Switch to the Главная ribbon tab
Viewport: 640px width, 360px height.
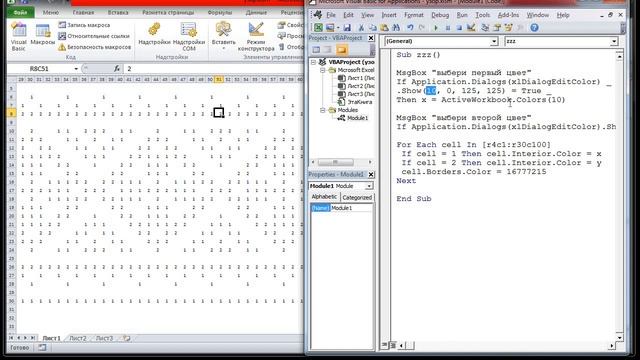(x=83, y=13)
